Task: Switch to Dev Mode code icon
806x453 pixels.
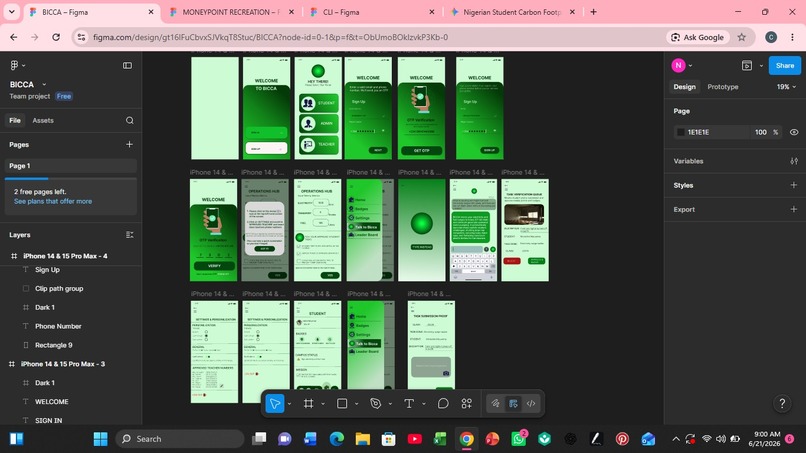Action: click(x=531, y=404)
